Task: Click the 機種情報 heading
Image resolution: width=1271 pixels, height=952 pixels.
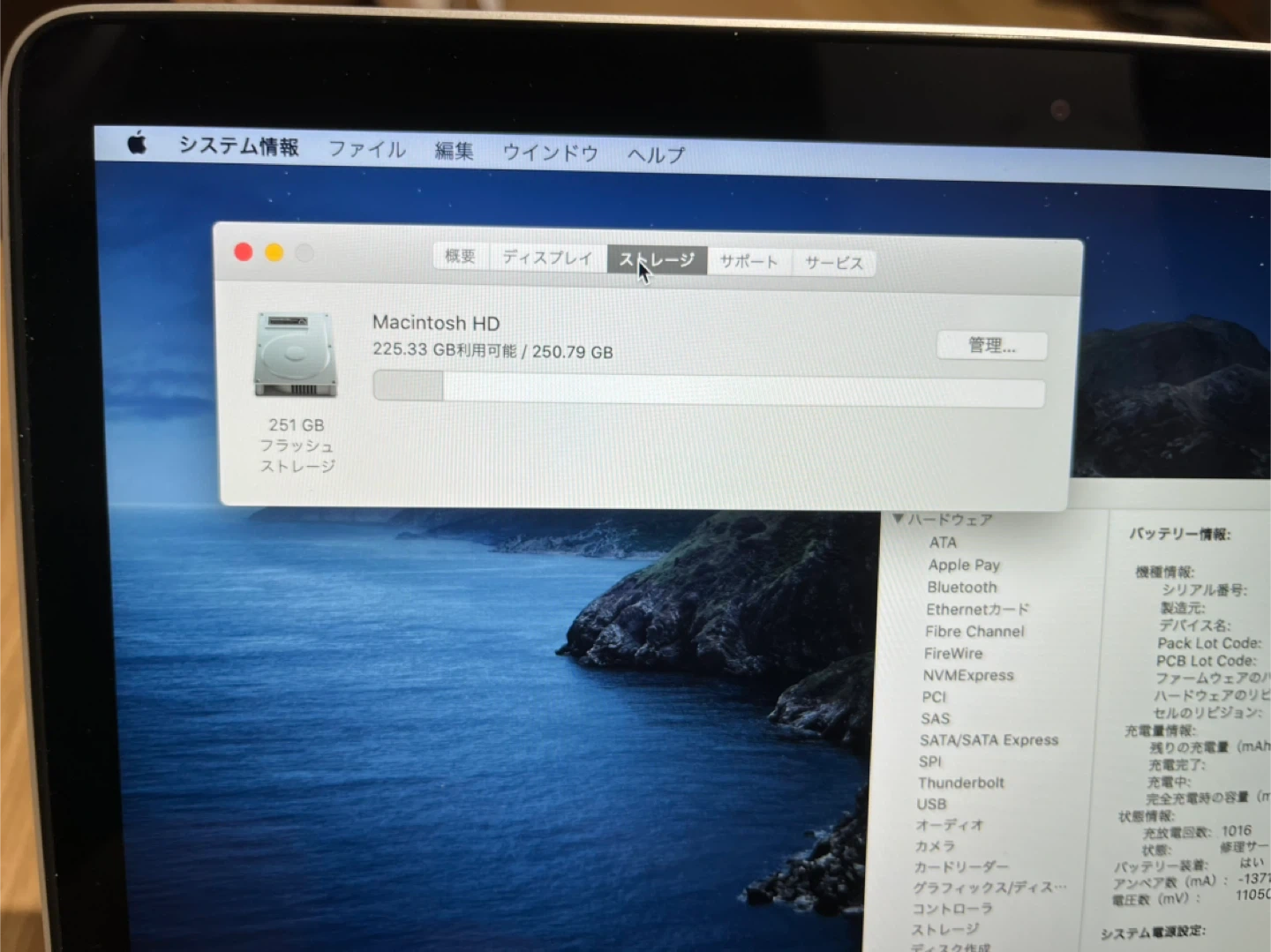Action: click(1165, 572)
